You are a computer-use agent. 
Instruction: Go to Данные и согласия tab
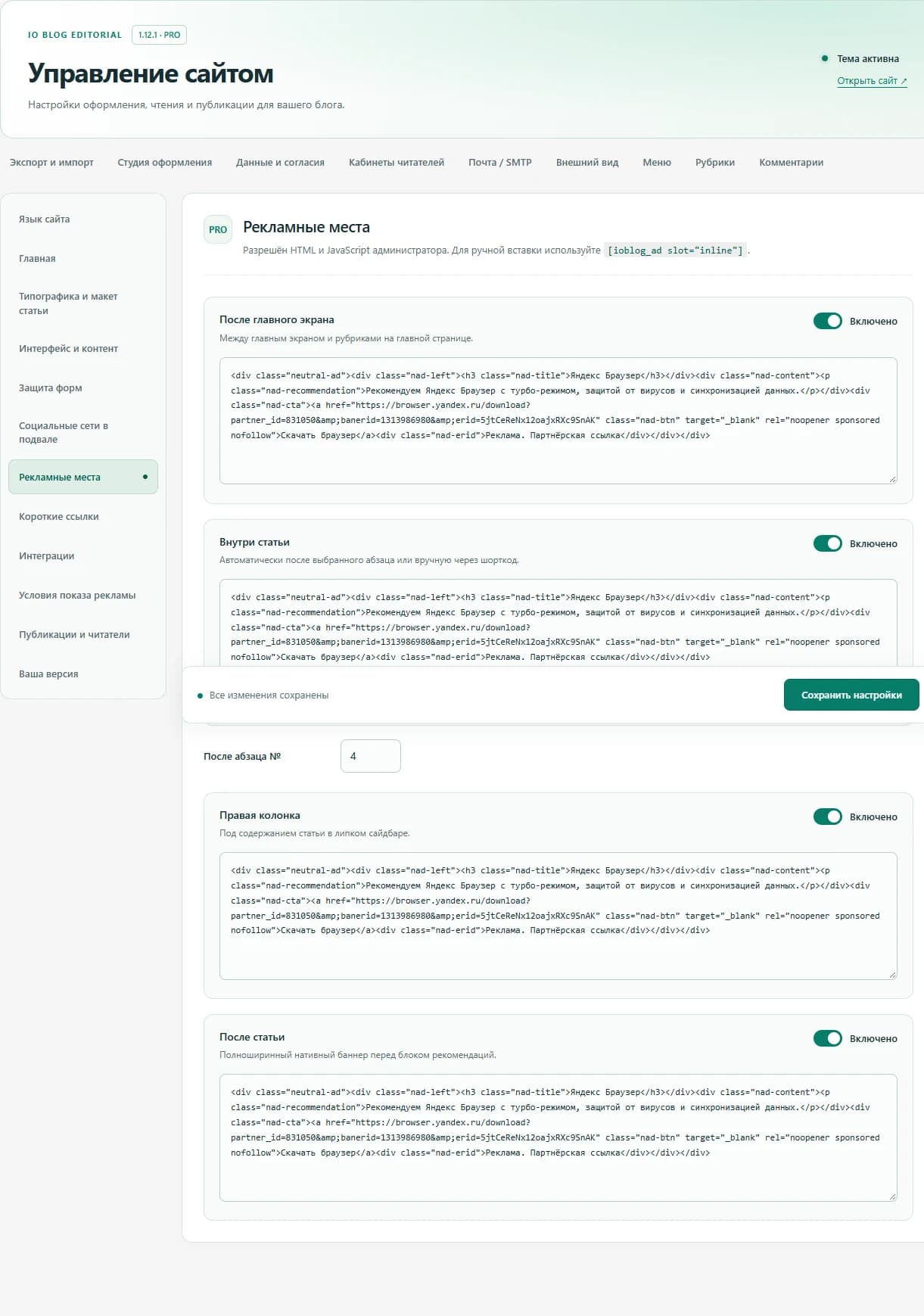pyautogui.click(x=280, y=162)
